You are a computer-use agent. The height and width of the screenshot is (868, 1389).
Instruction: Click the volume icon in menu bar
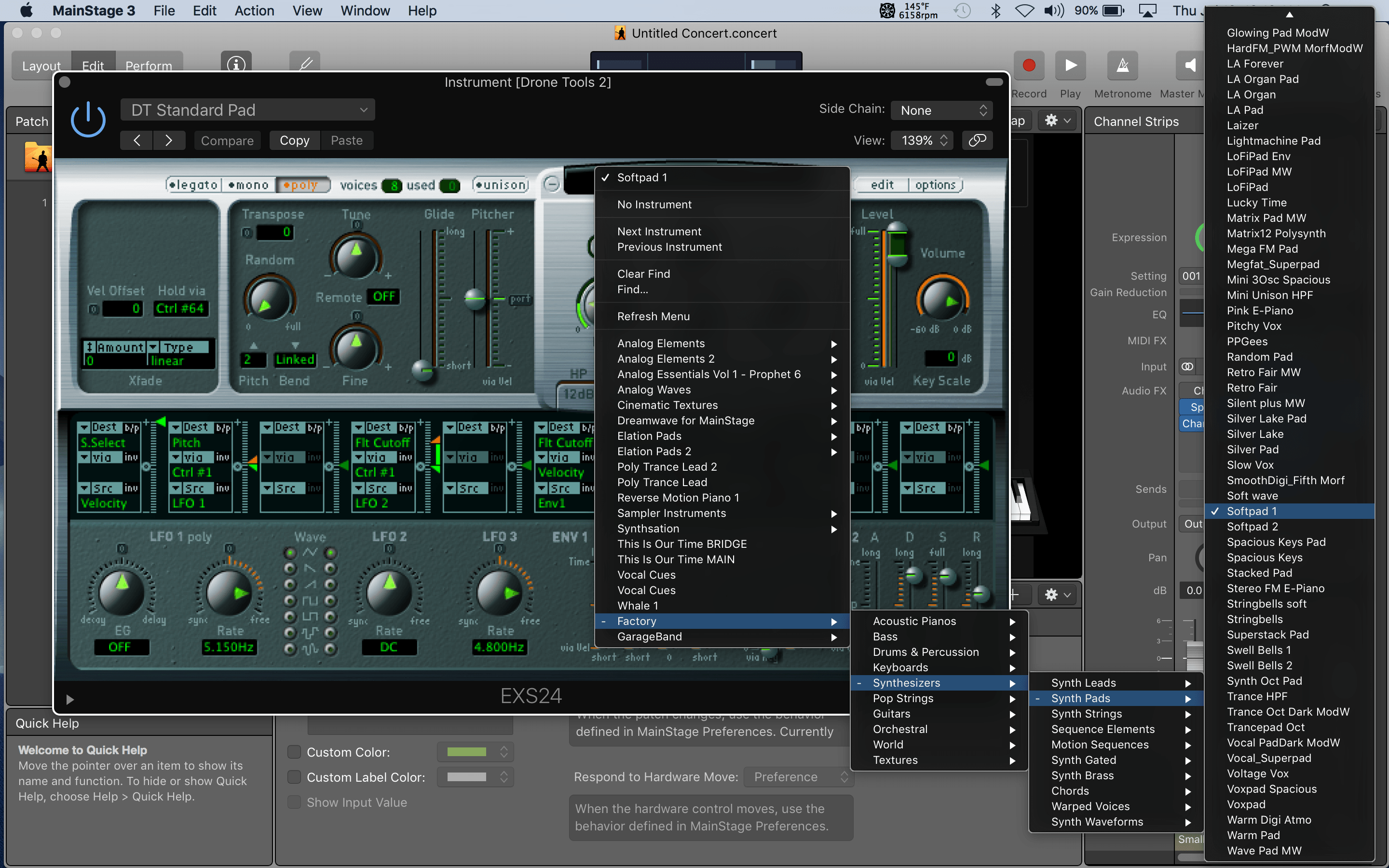click(x=1054, y=10)
